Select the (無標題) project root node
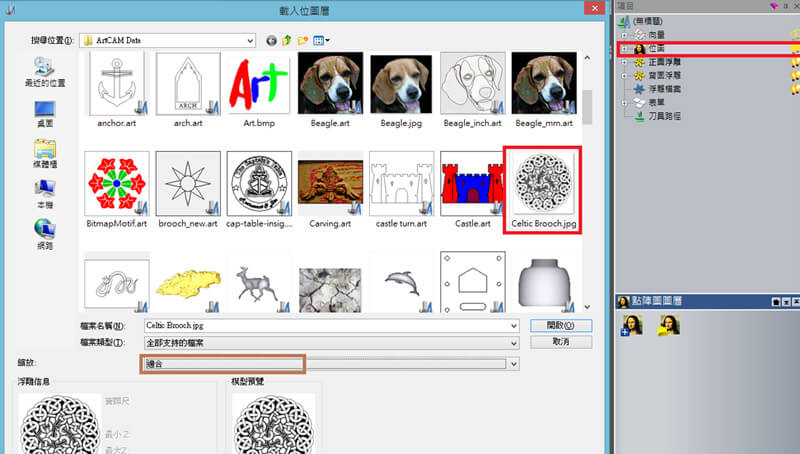Viewport: 800px width, 454px height. (x=647, y=21)
